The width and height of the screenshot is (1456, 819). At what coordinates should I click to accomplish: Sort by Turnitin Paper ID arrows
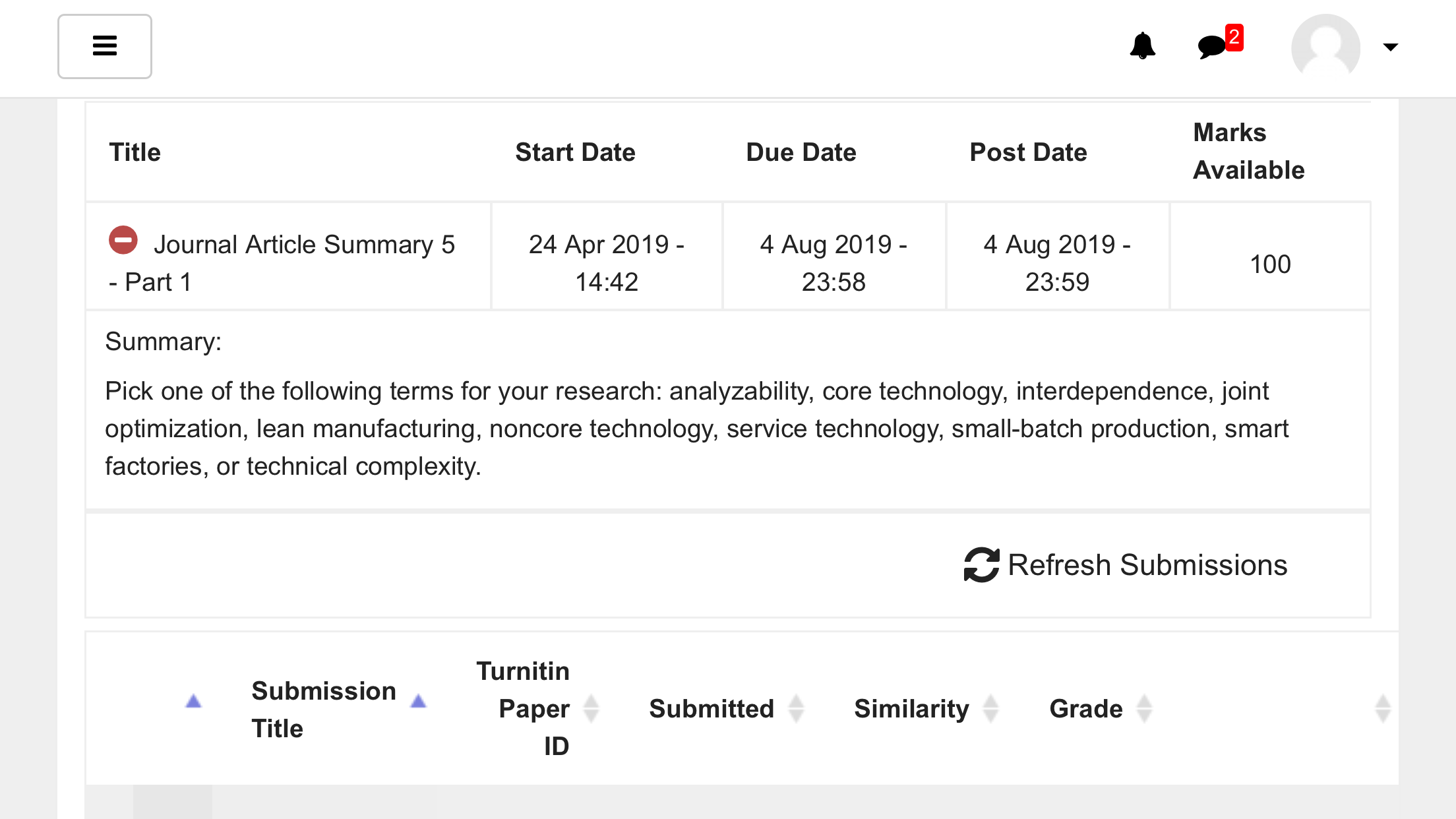point(591,709)
